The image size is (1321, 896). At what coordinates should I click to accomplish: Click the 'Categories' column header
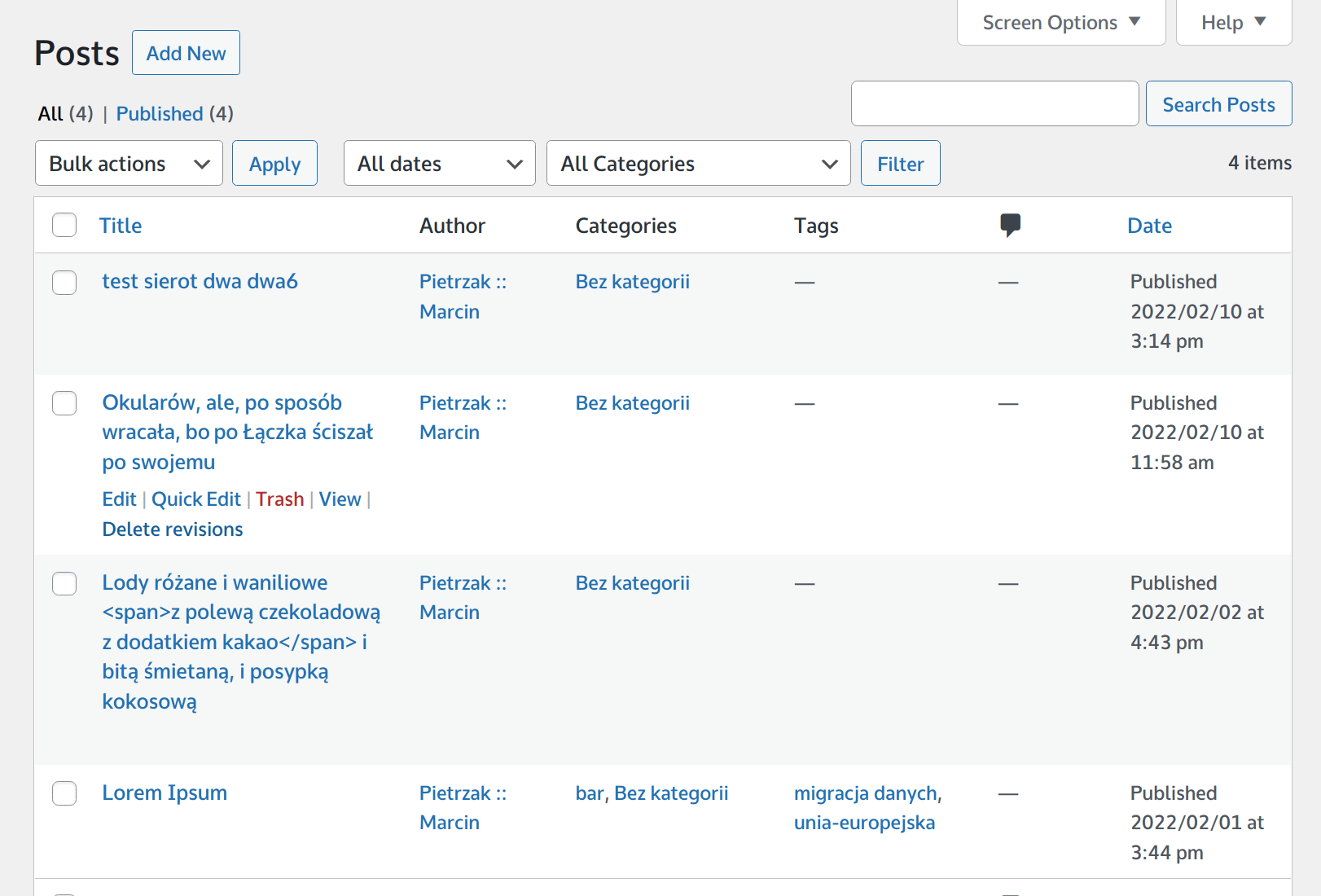pyautogui.click(x=625, y=226)
